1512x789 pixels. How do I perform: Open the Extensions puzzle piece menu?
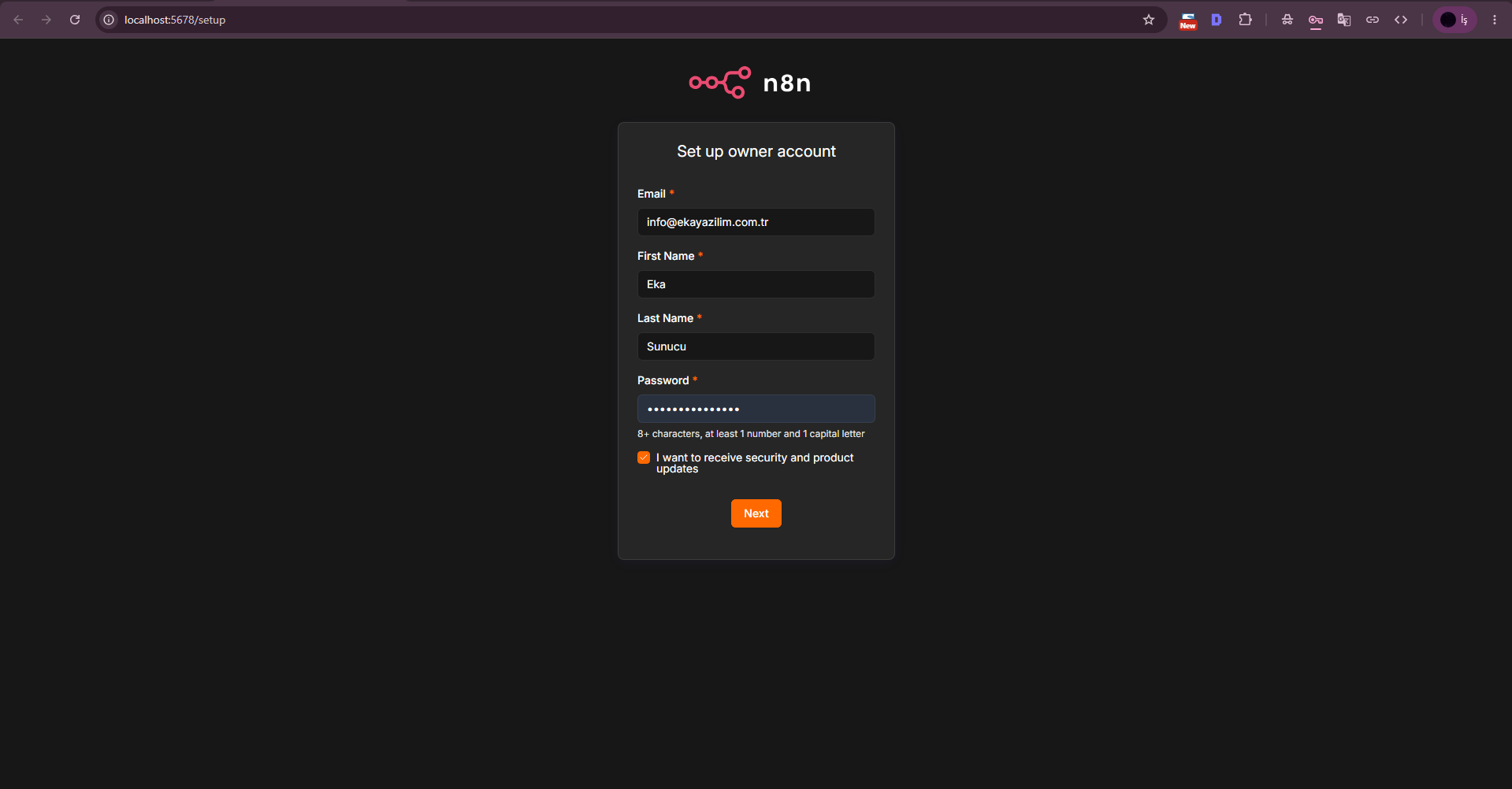[x=1245, y=20]
